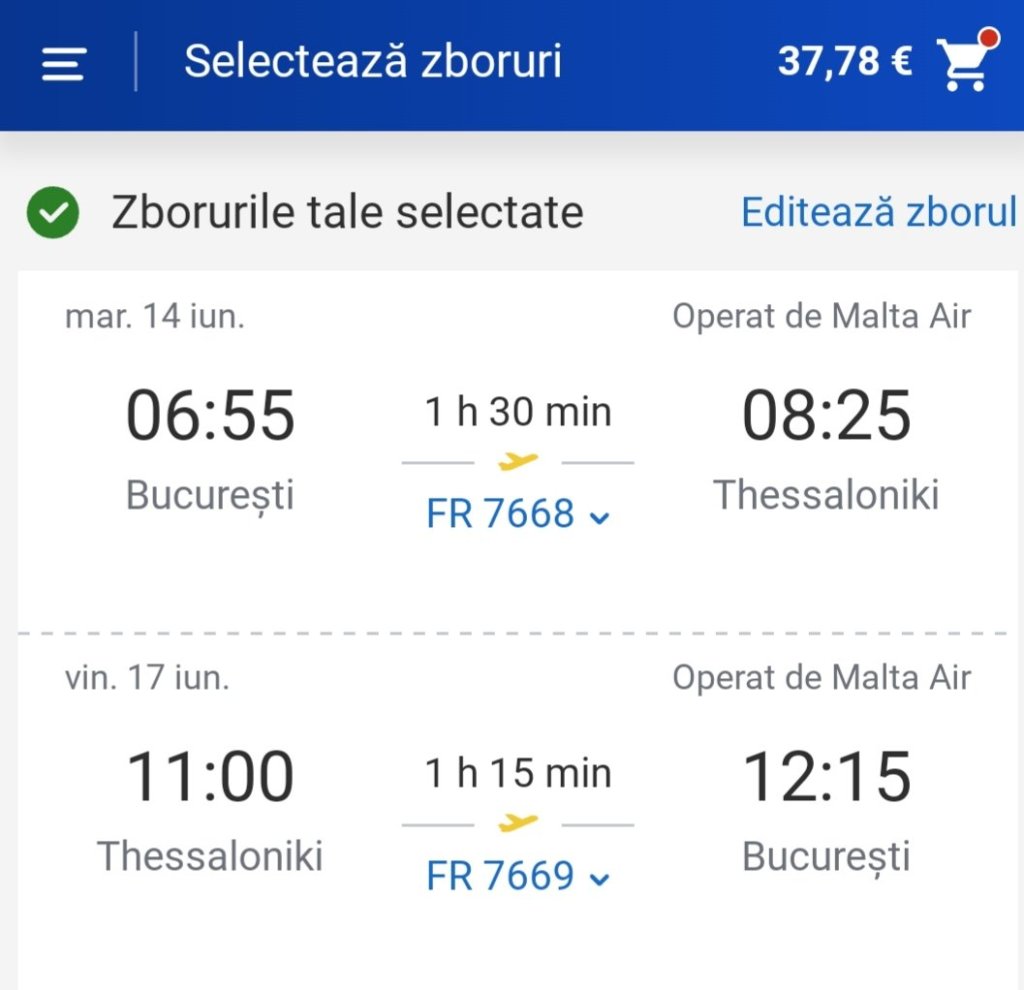
Task: Click the green selected-flights checkmark icon
Action: pos(53,213)
